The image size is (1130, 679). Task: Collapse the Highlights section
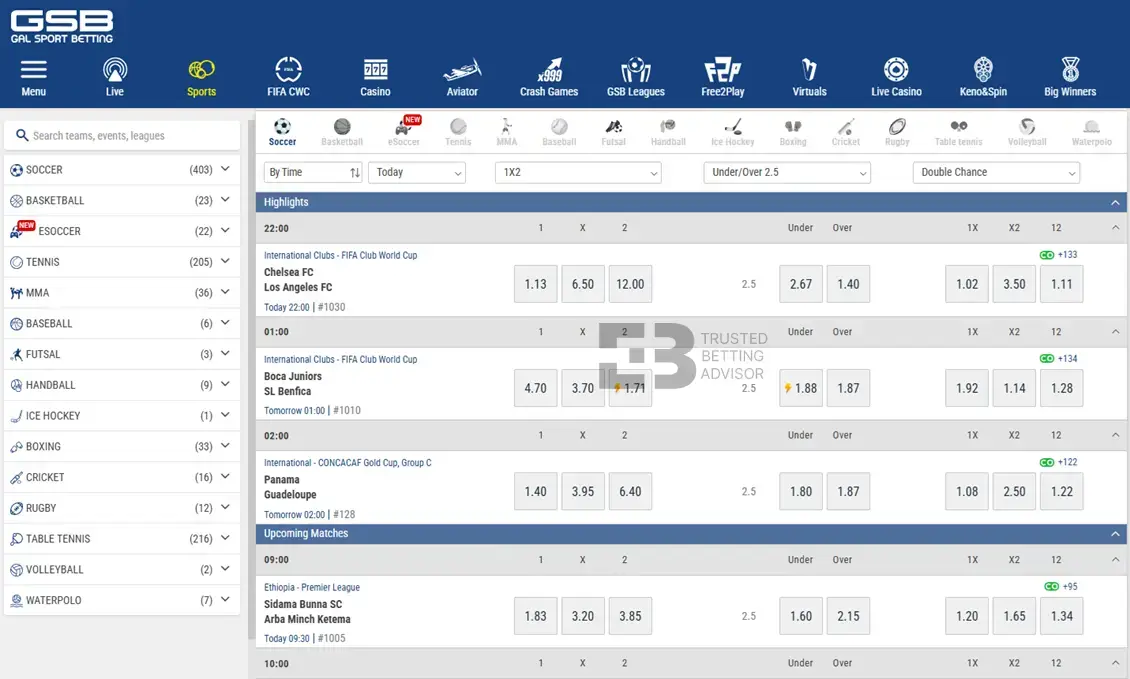coord(1115,203)
